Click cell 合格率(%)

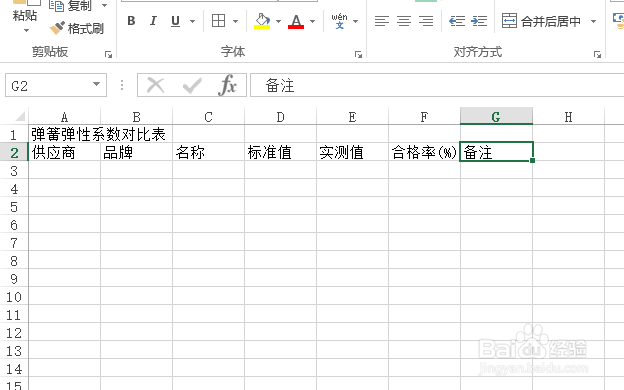pyautogui.click(x=424, y=152)
